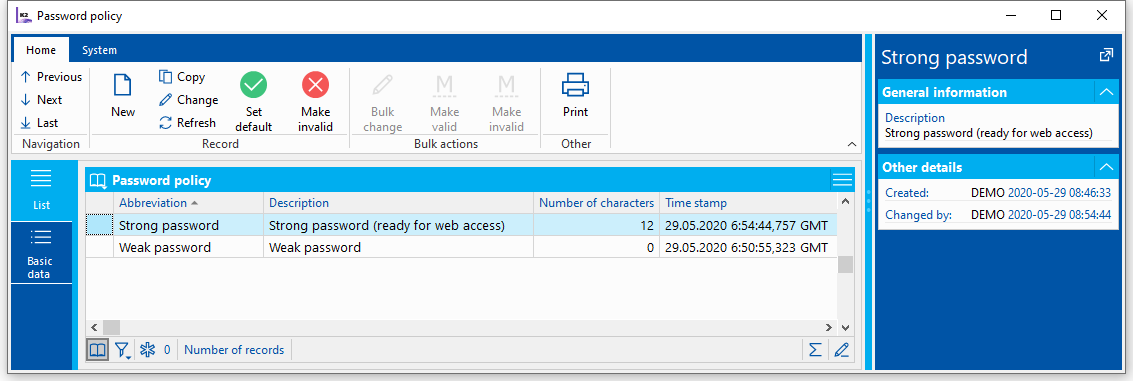Viewport: 1133px width, 381px height.
Task: Switch to the System ribbon tab
Action: 99,50
